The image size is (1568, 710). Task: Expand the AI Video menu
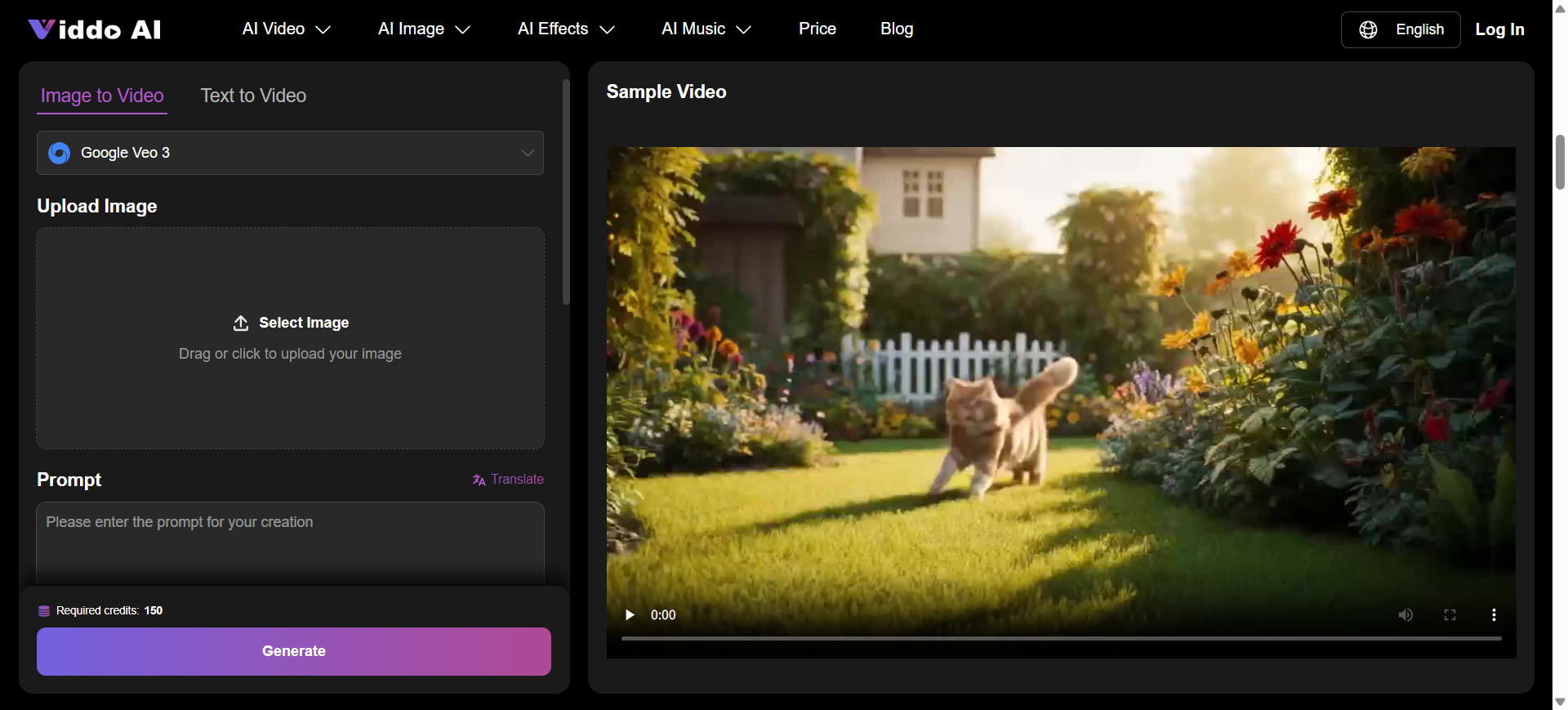coord(287,29)
